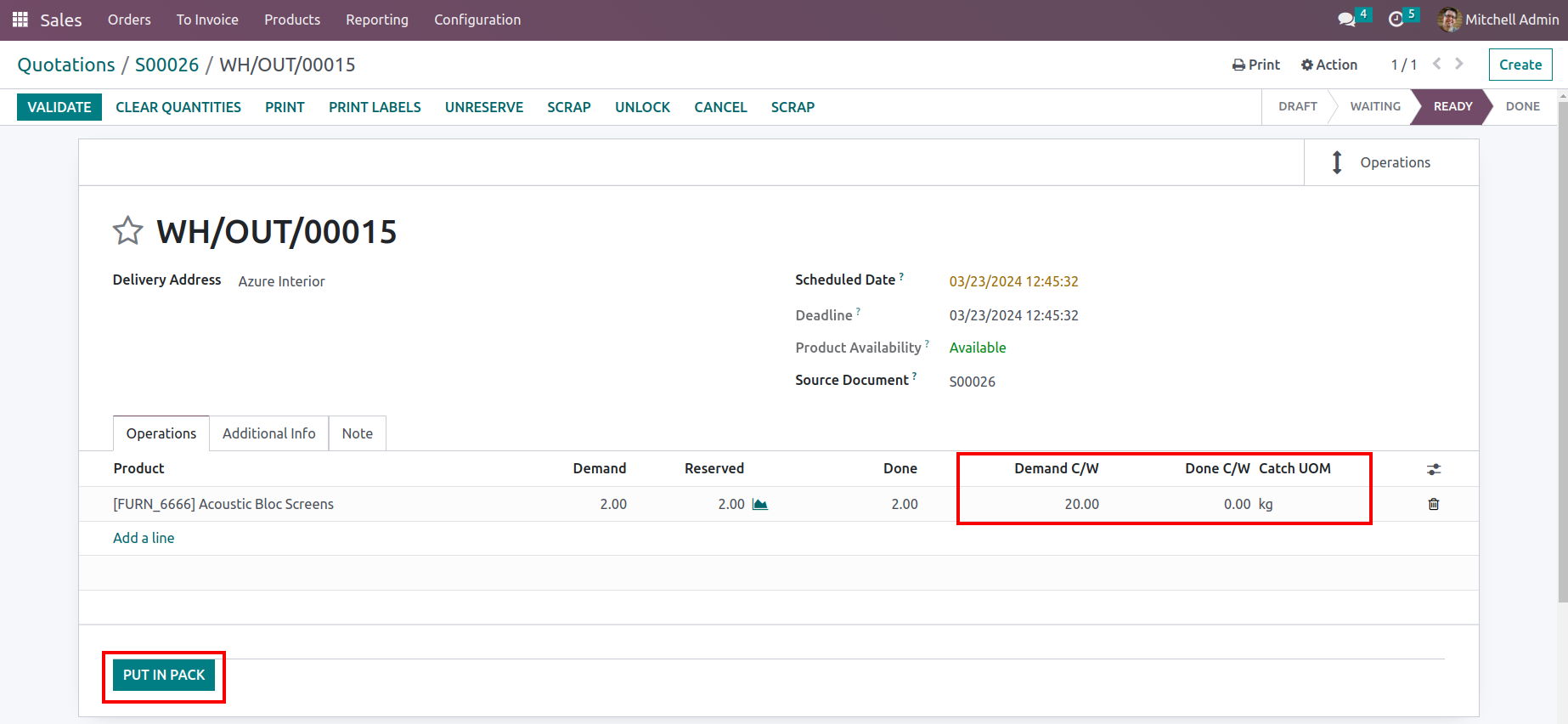The height and width of the screenshot is (724, 1568).
Task: Select the Waiting status stage
Action: (x=1375, y=106)
